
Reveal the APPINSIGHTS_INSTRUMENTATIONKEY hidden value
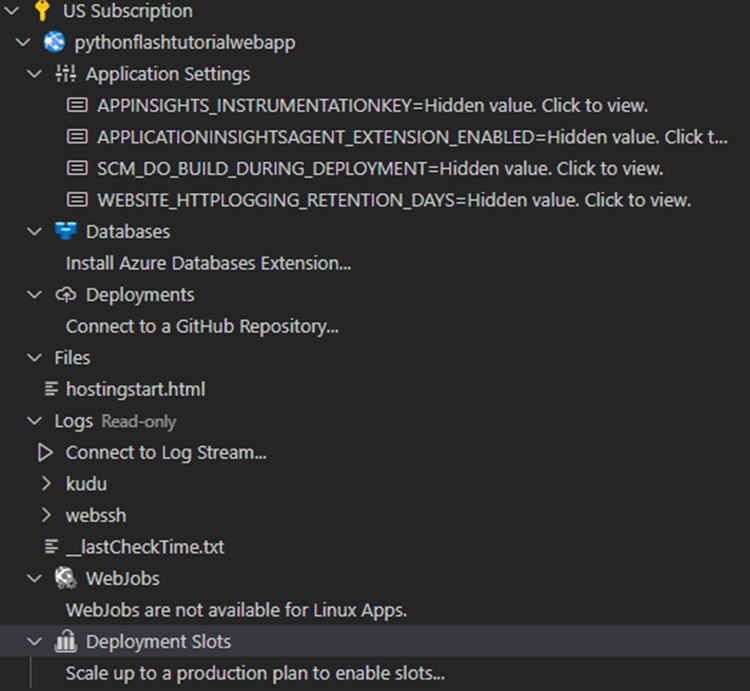373,105
